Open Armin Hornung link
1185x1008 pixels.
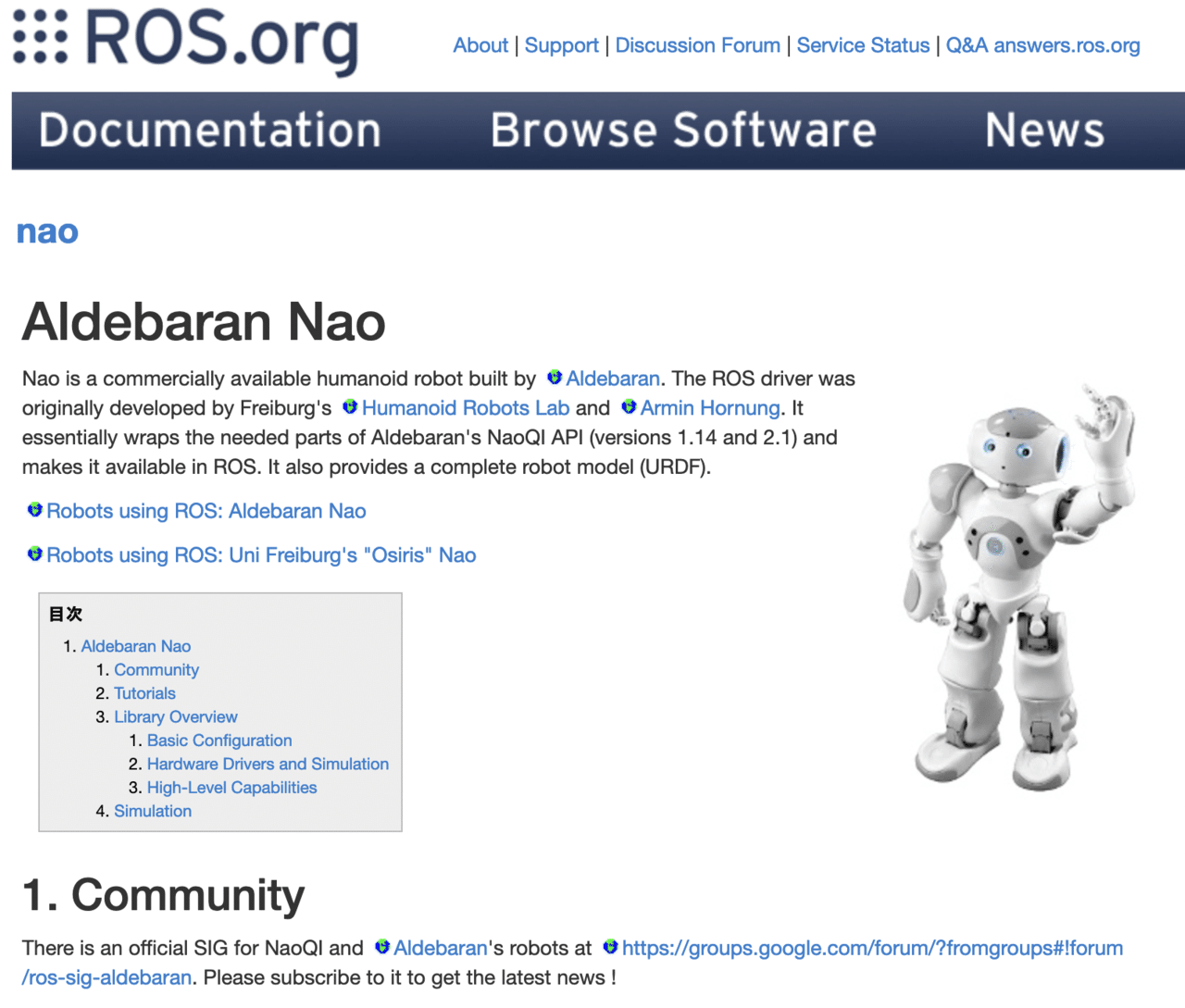(x=710, y=408)
